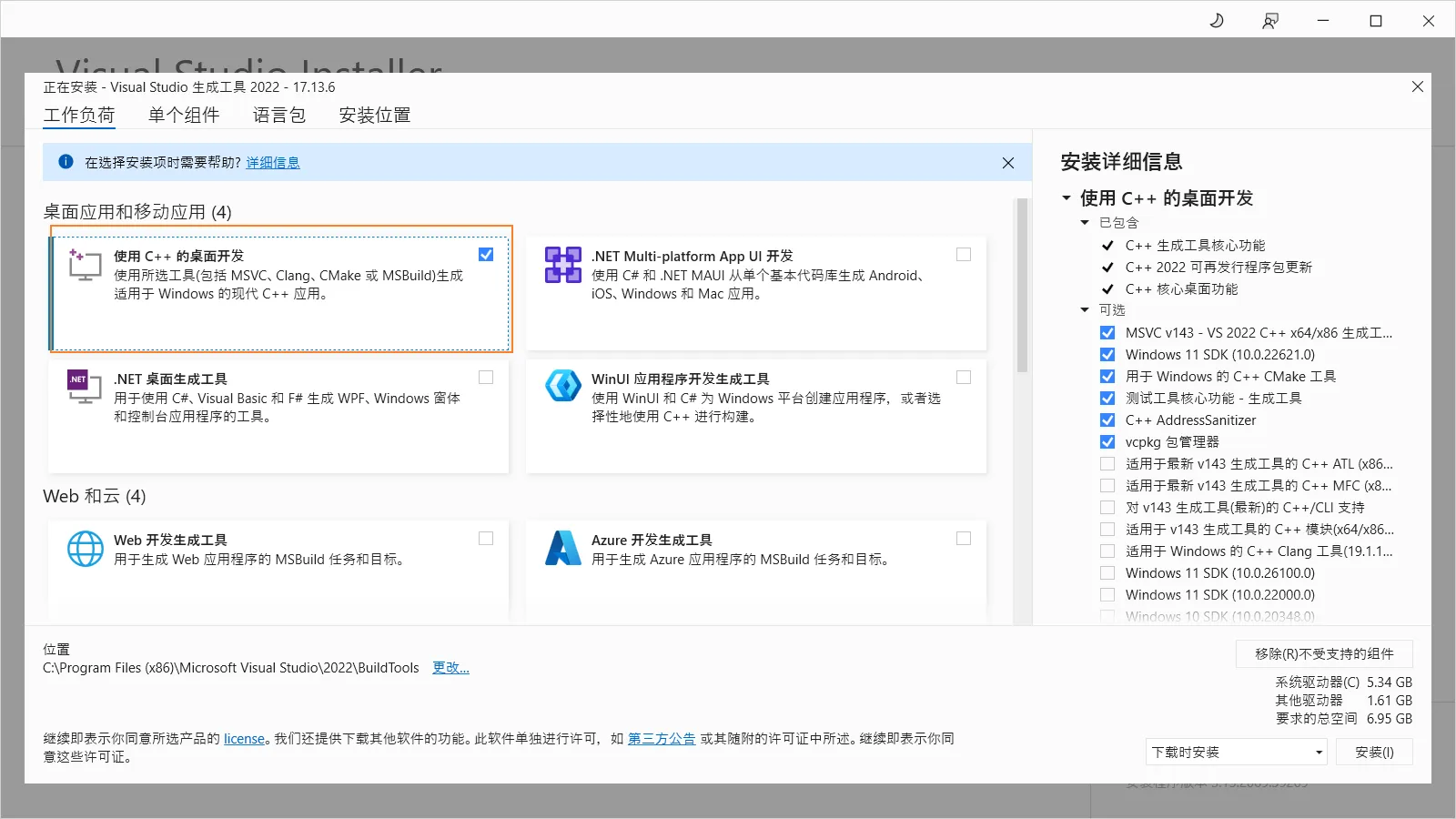
Task: Click the .NET desktop build tools icon
Action: tap(85, 387)
